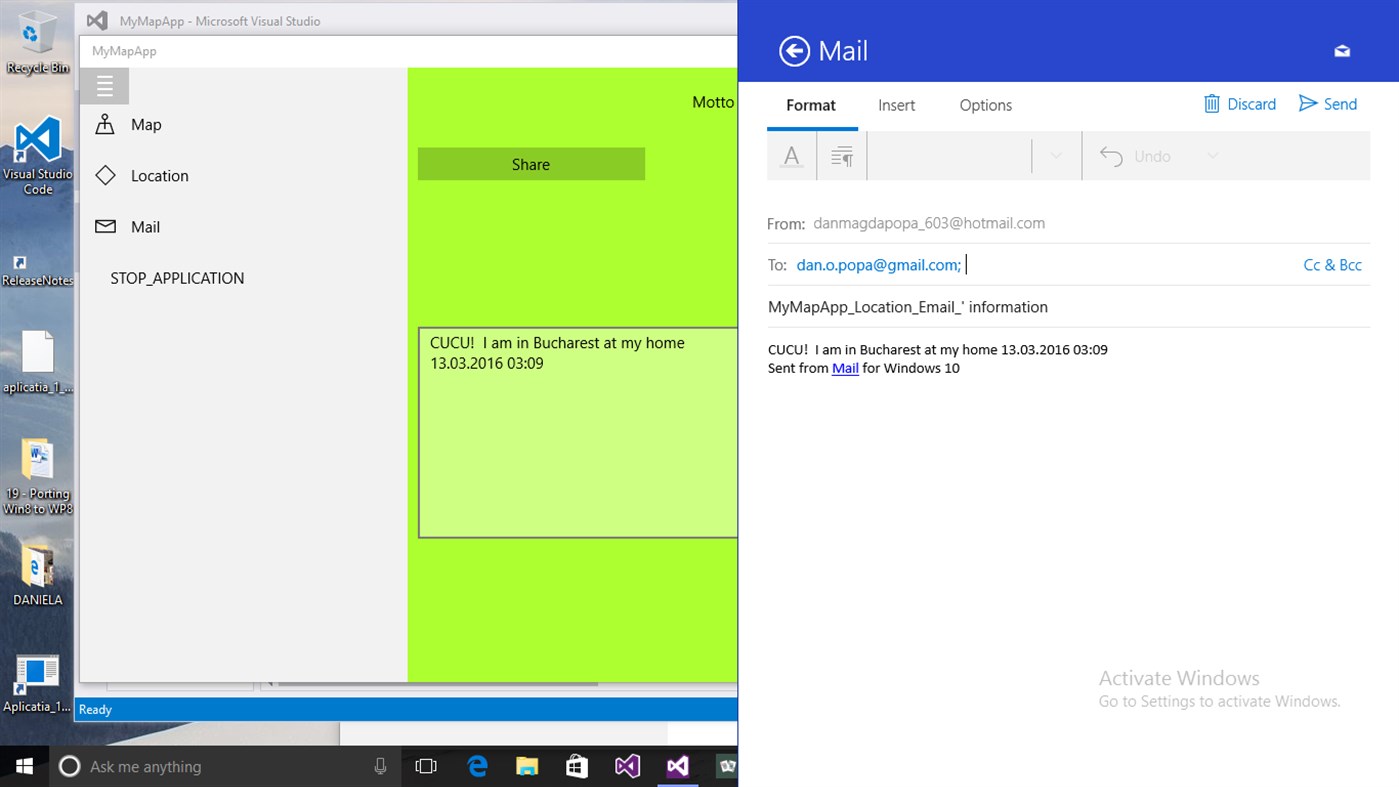Image resolution: width=1399 pixels, height=787 pixels.
Task: Select Map in the MyMapApp sidebar
Action: [146, 124]
